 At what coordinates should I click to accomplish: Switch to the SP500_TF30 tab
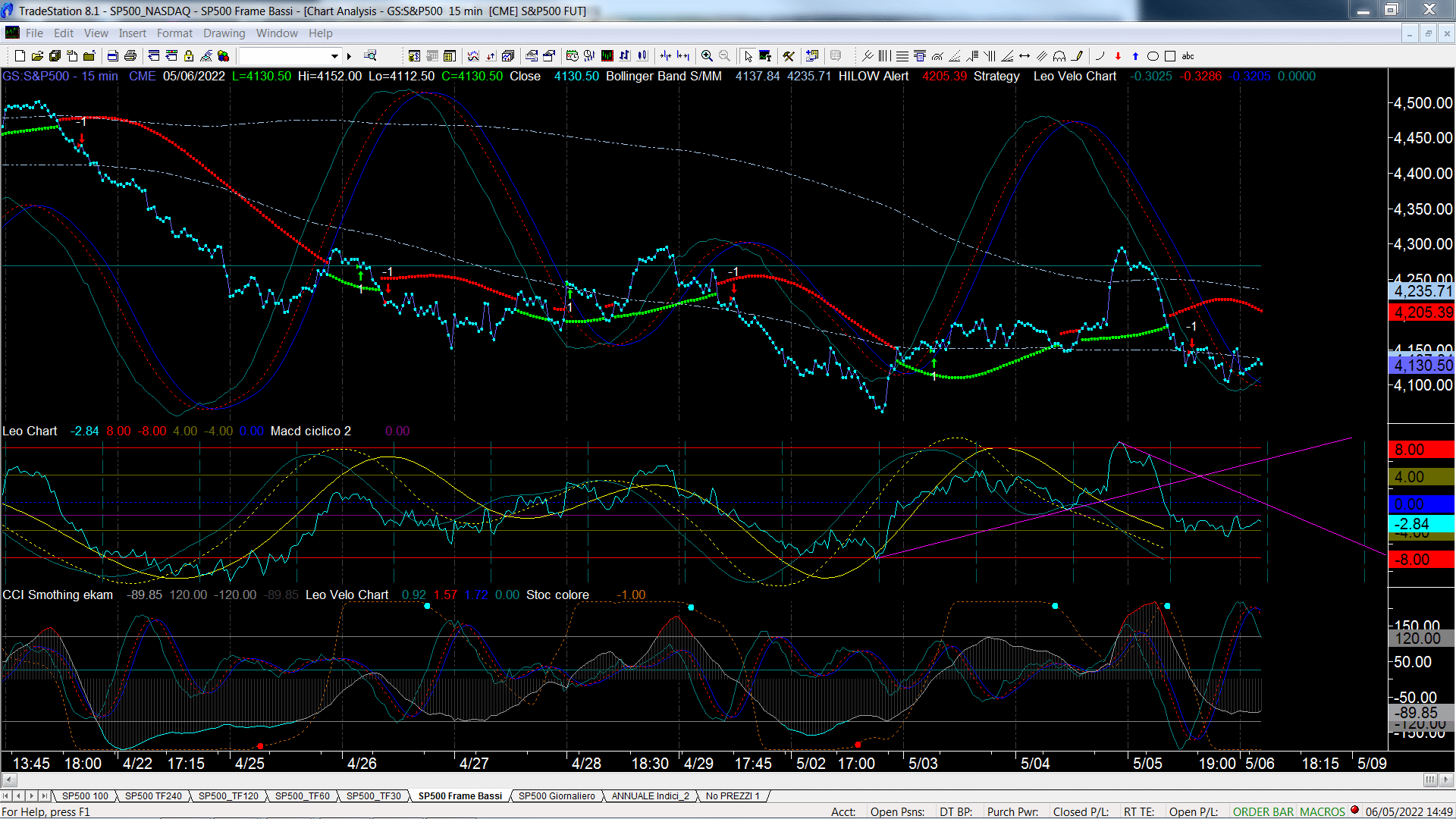click(374, 795)
